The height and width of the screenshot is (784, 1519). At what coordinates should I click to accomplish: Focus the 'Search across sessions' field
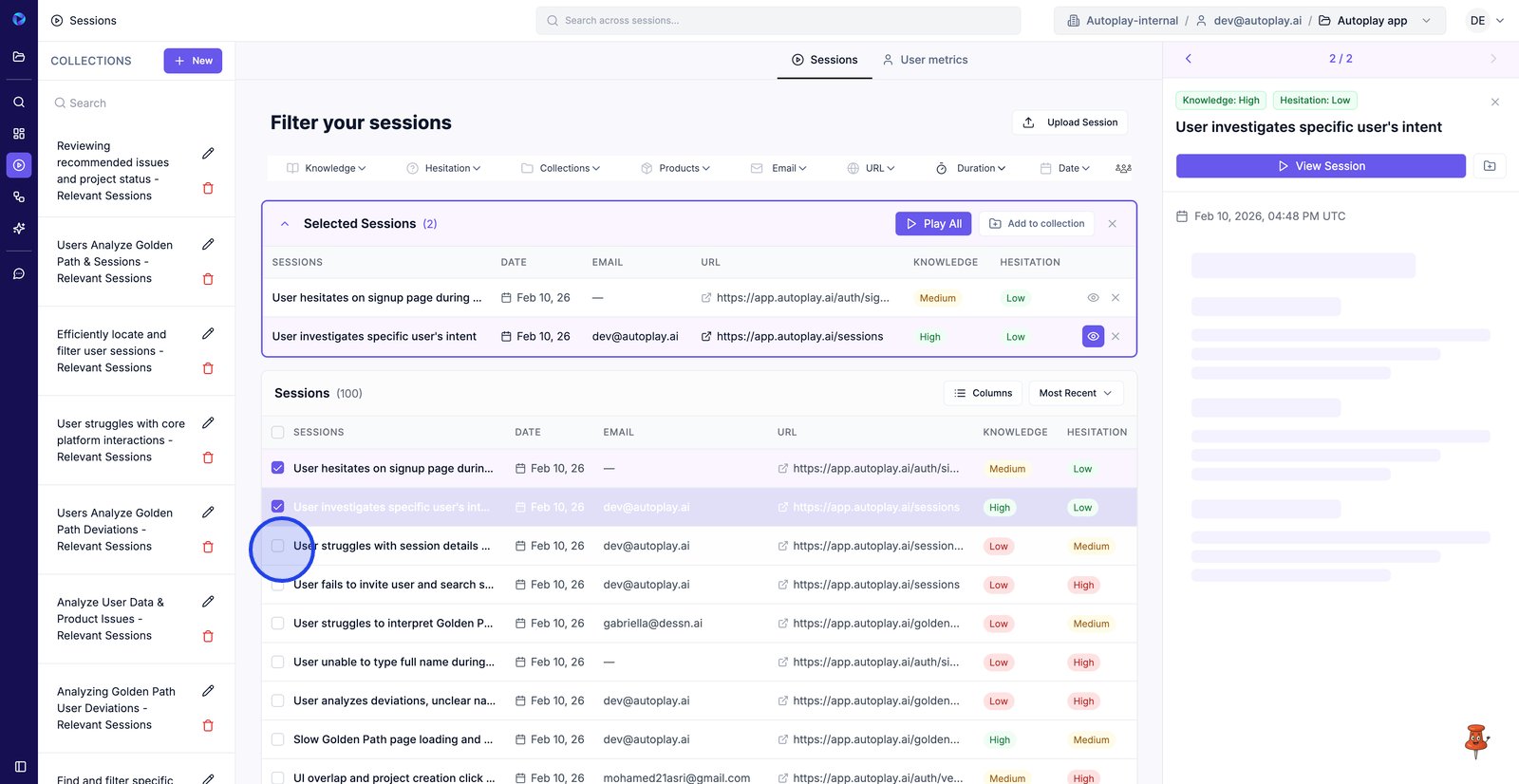click(778, 21)
